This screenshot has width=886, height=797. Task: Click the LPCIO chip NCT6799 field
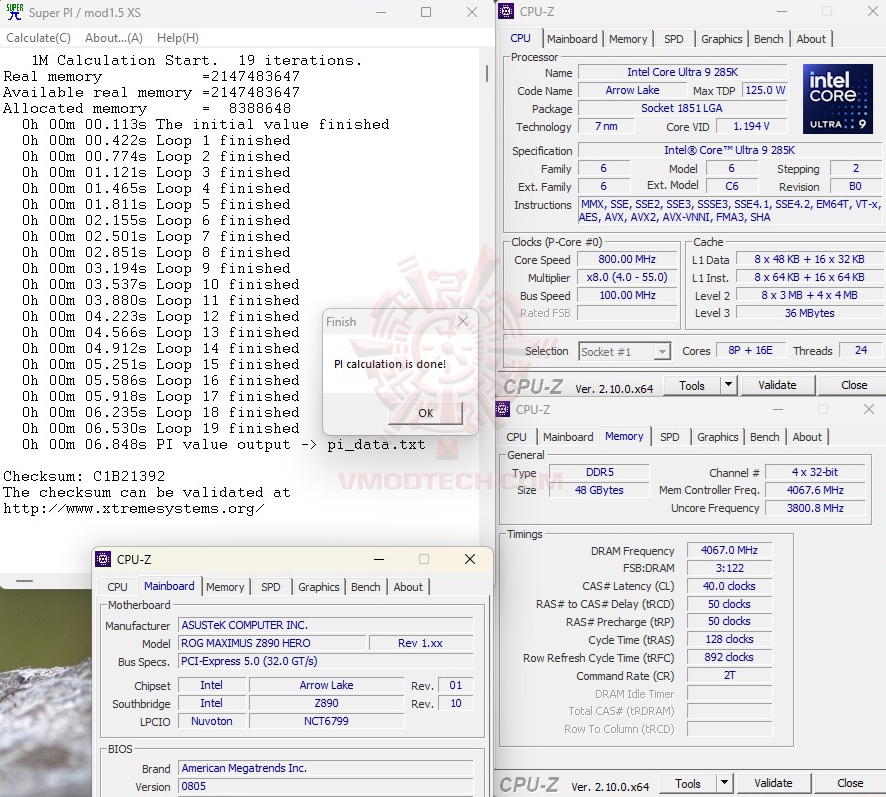(x=326, y=721)
